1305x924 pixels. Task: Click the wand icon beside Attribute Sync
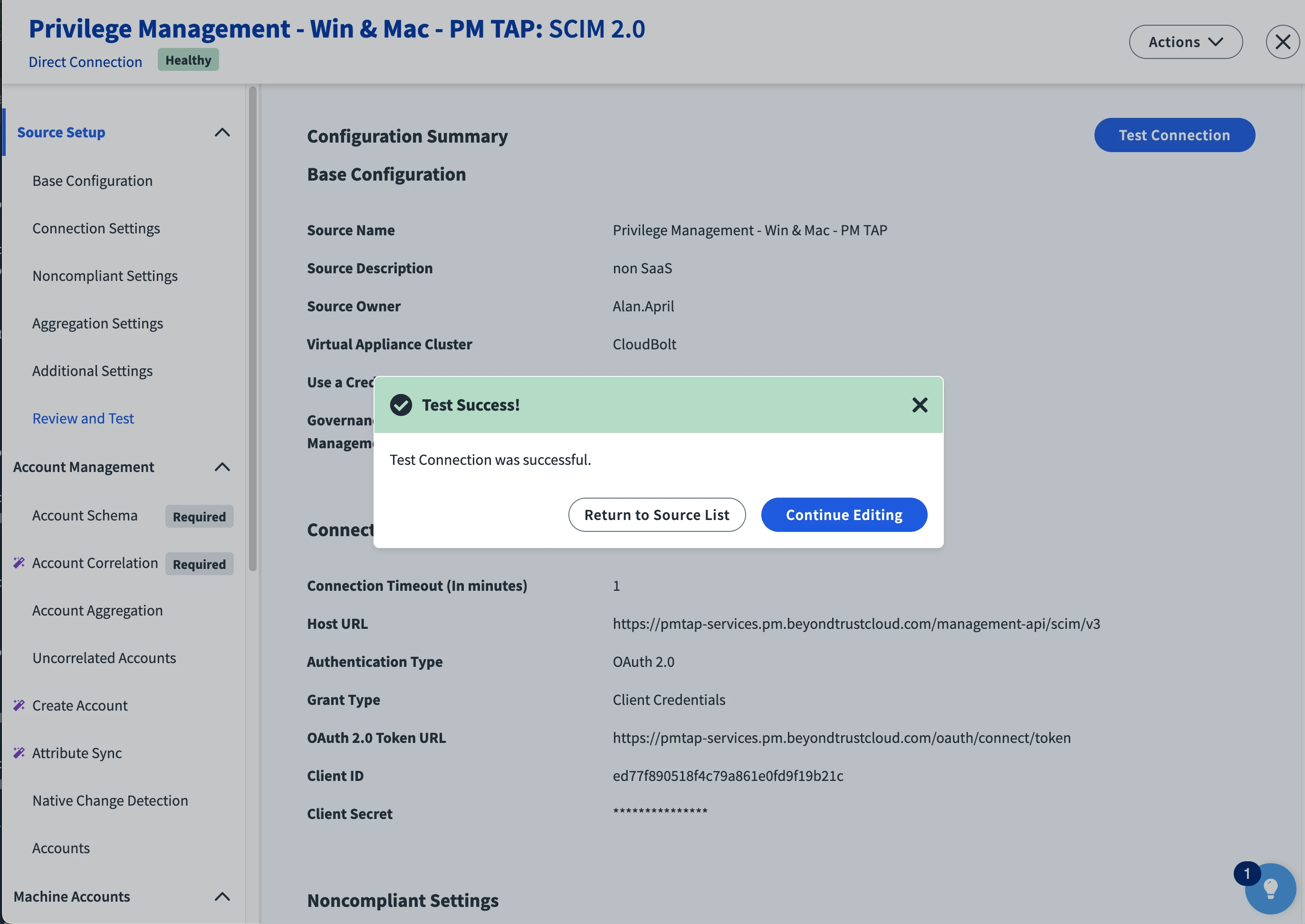(19, 753)
